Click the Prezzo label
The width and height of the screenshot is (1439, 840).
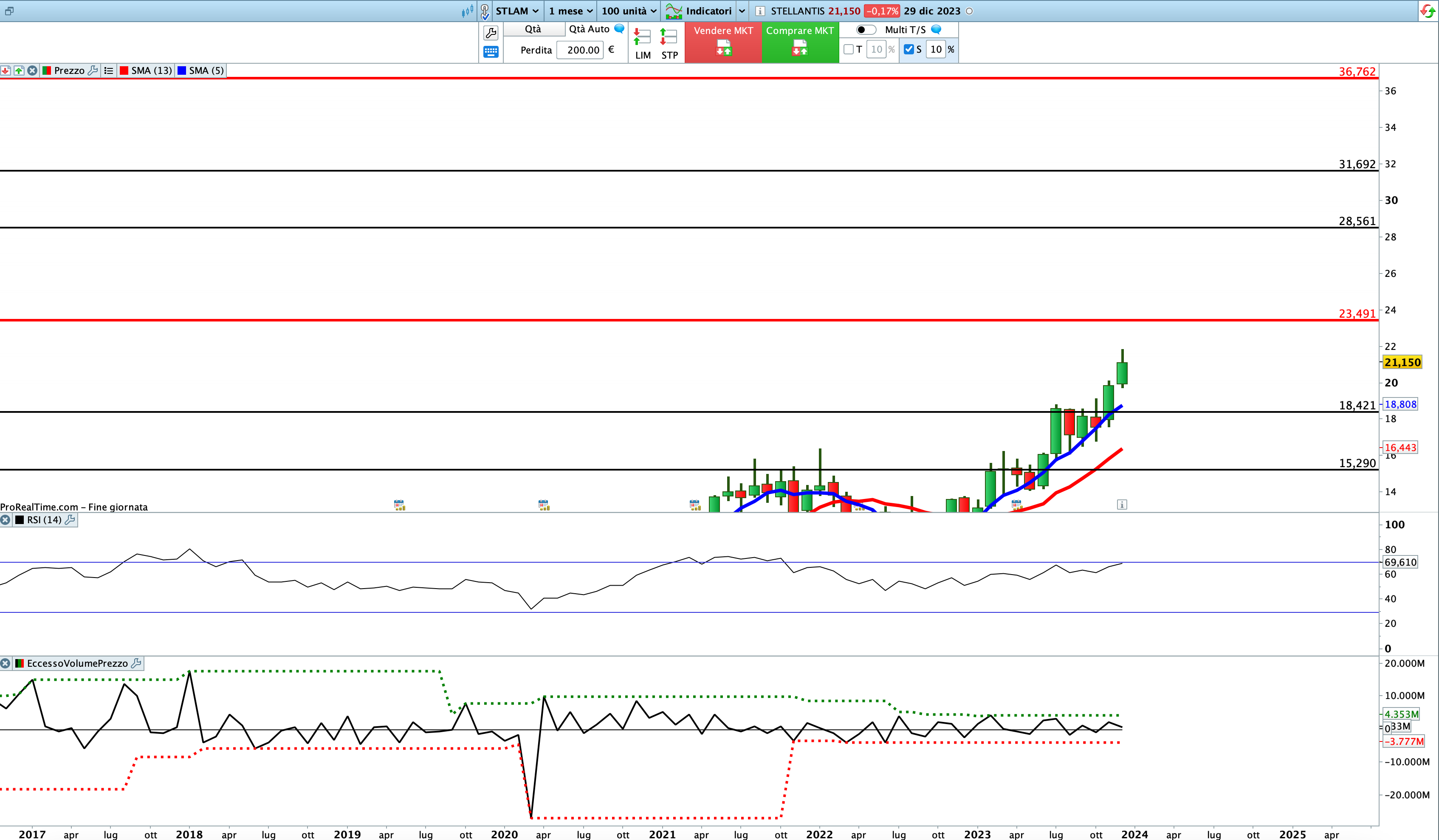click(x=69, y=70)
